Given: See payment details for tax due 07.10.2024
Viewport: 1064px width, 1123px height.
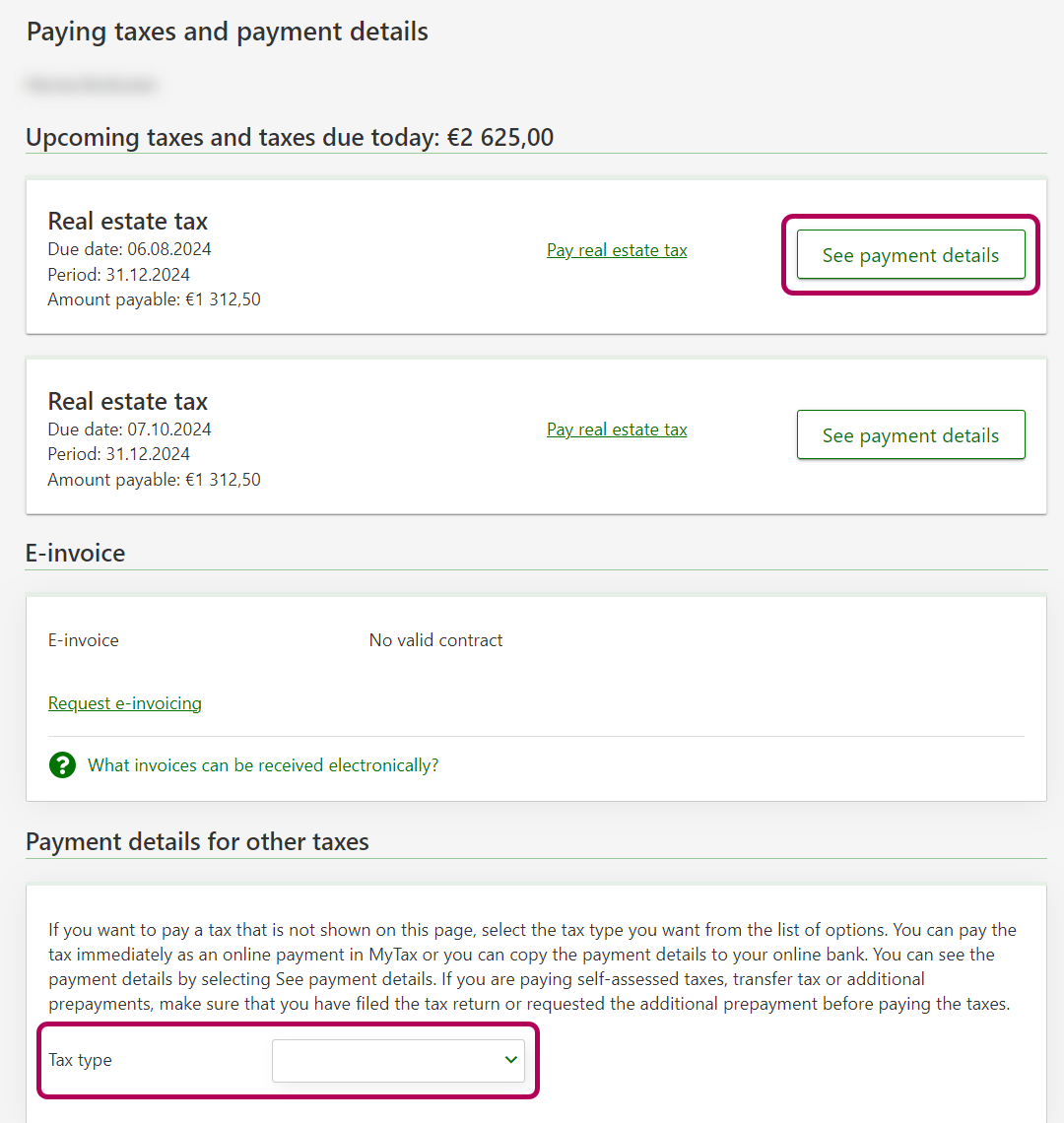Looking at the screenshot, I should pos(910,435).
